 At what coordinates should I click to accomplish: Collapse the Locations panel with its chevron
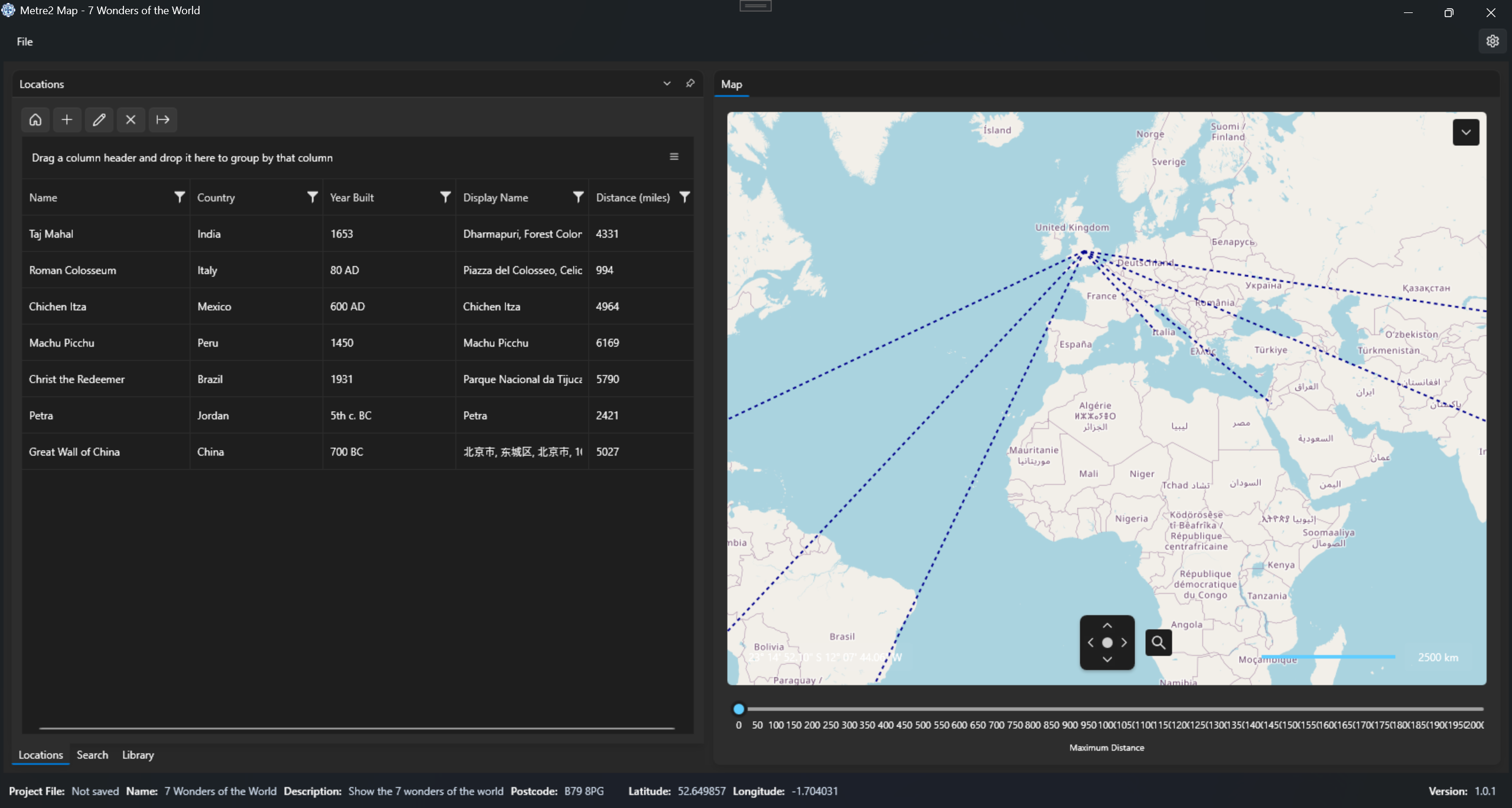pos(667,83)
